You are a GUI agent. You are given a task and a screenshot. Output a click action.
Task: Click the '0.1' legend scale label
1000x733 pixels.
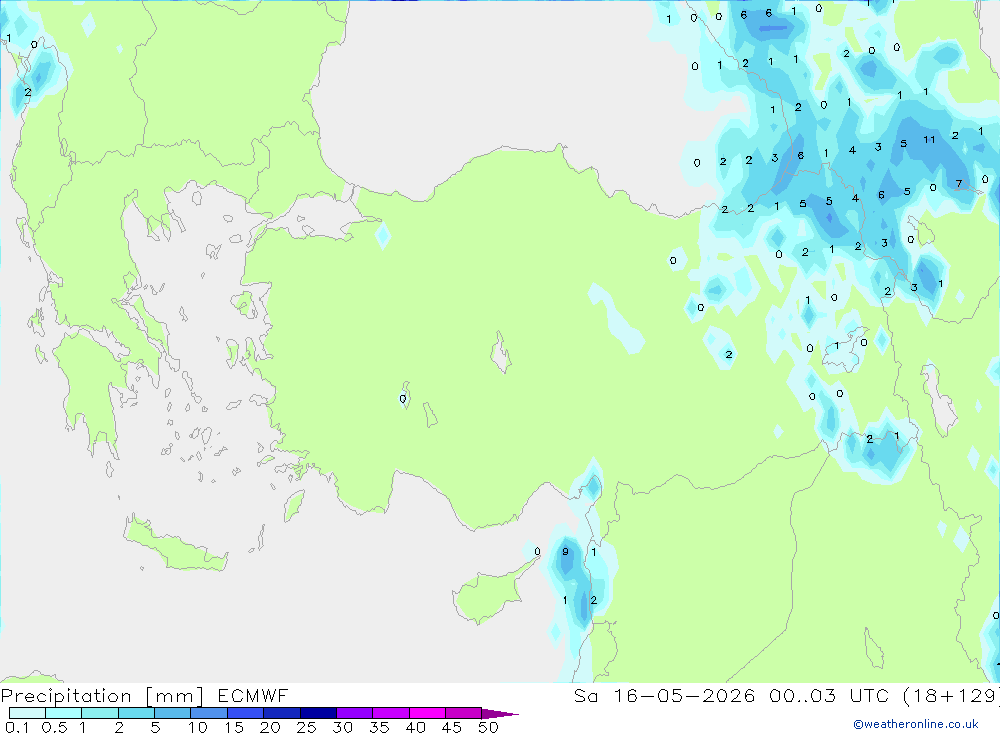click(17, 727)
